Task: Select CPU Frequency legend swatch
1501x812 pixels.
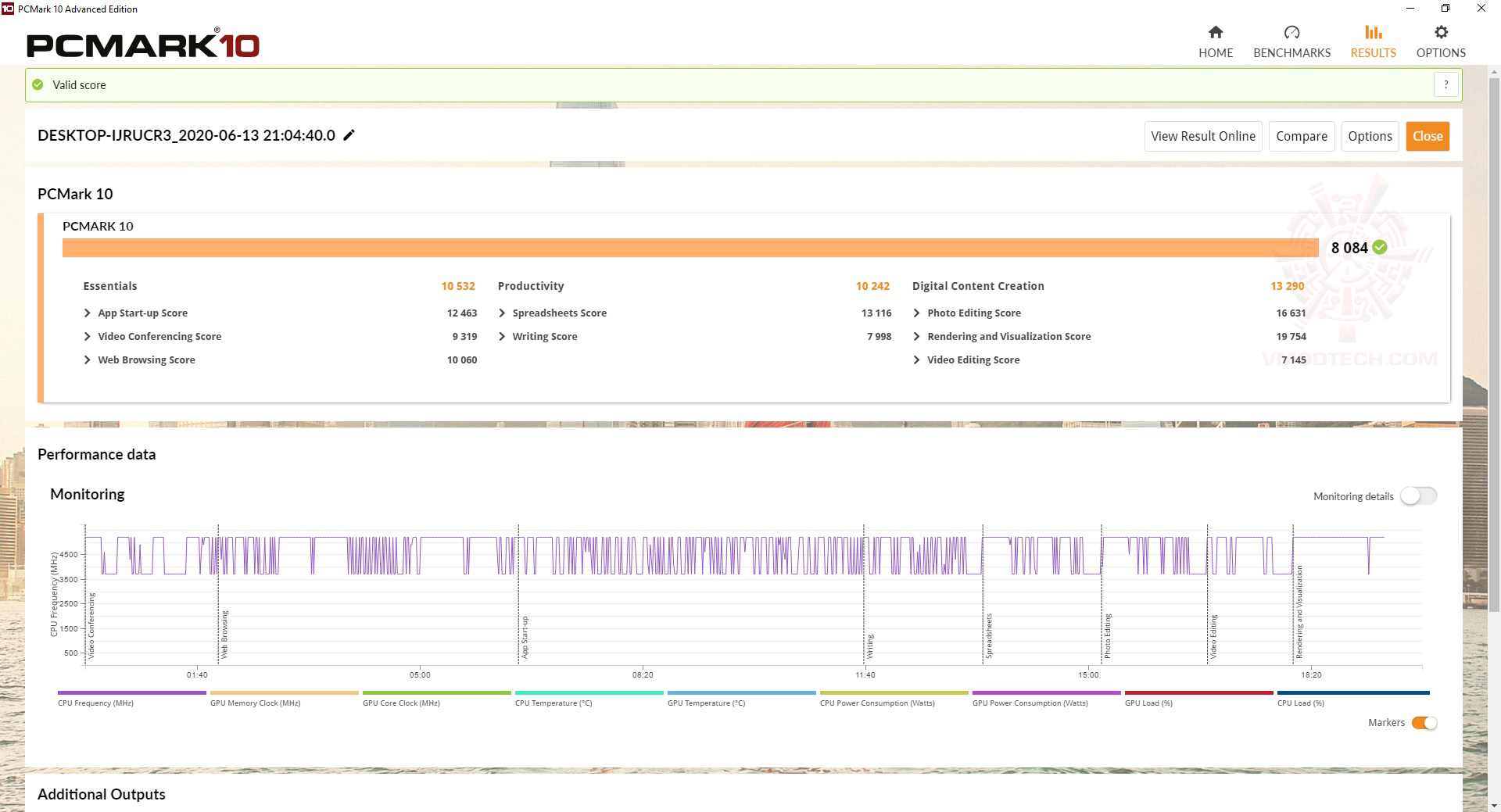Action: (x=131, y=692)
